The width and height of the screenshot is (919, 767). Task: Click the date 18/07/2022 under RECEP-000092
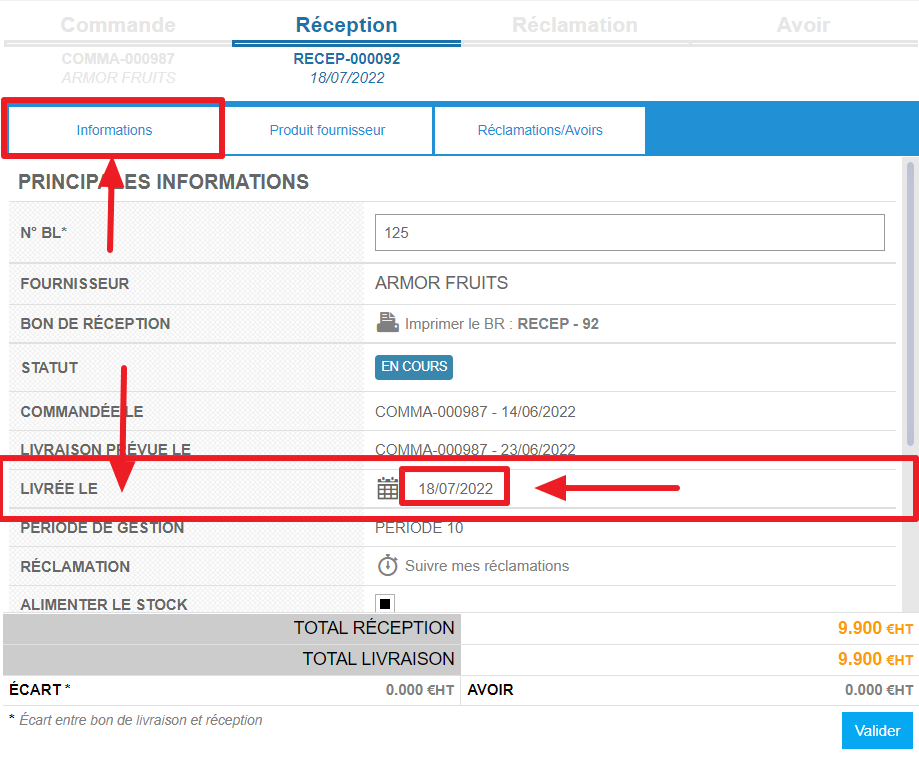(x=347, y=78)
